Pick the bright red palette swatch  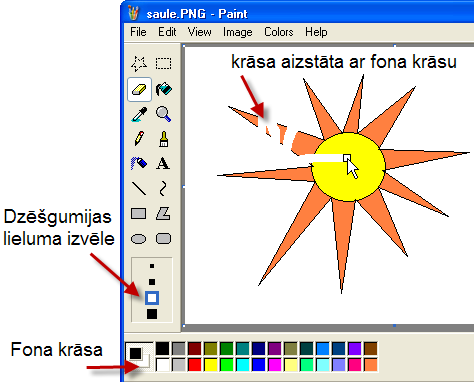(x=195, y=365)
